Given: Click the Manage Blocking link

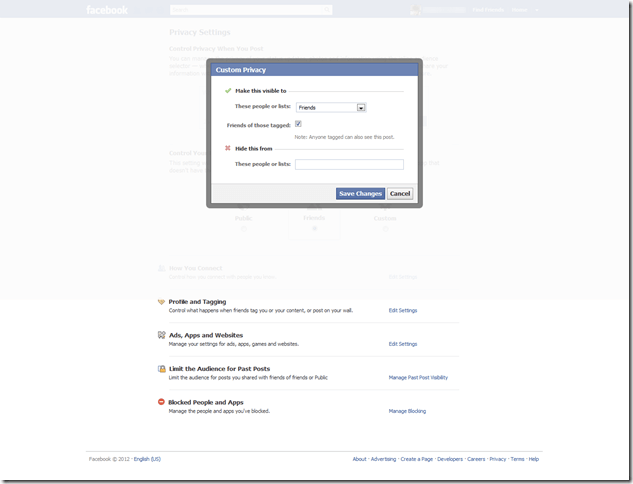Looking at the screenshot, I should pyautogui.click(x=407, y=411).
